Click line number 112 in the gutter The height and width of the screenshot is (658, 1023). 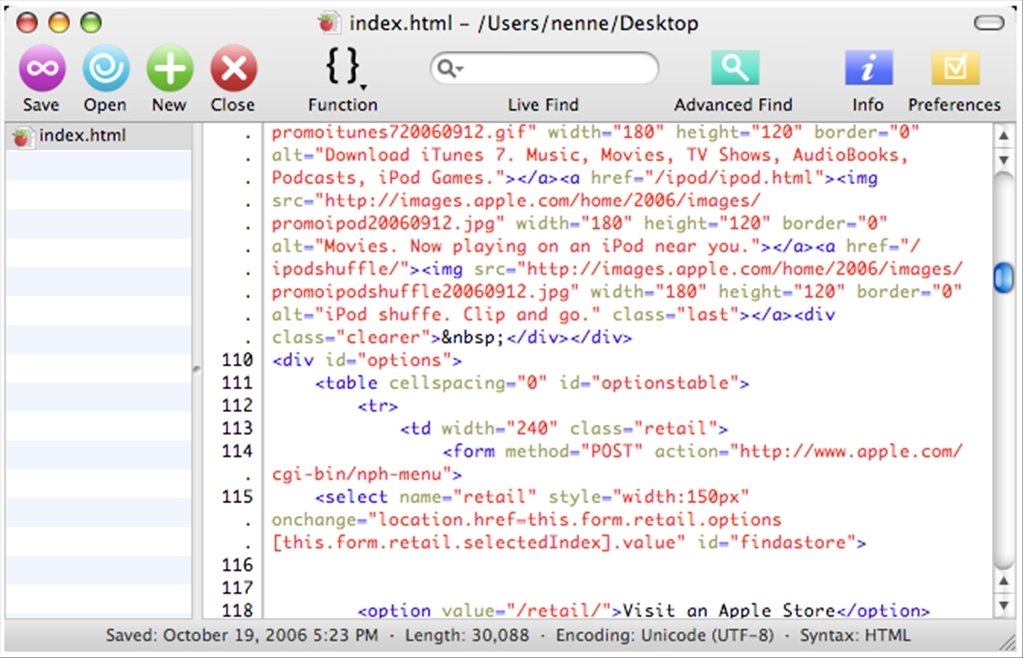coord(237,406)
